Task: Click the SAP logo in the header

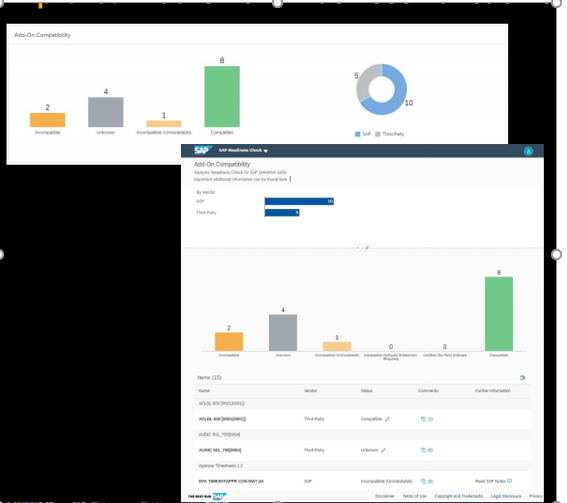Action: [203, 150]
